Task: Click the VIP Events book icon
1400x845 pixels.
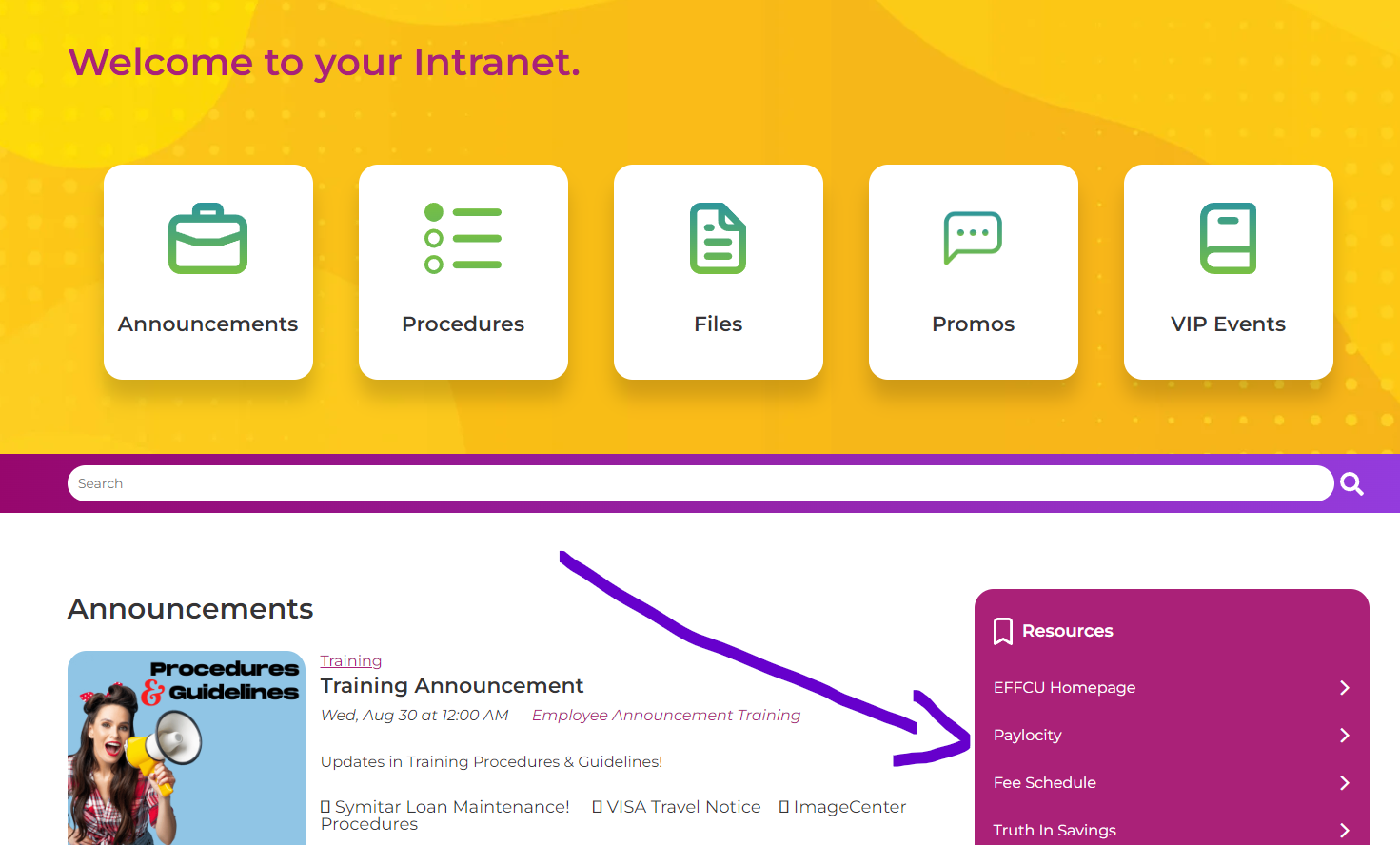Action: (x=1228, y=239)
